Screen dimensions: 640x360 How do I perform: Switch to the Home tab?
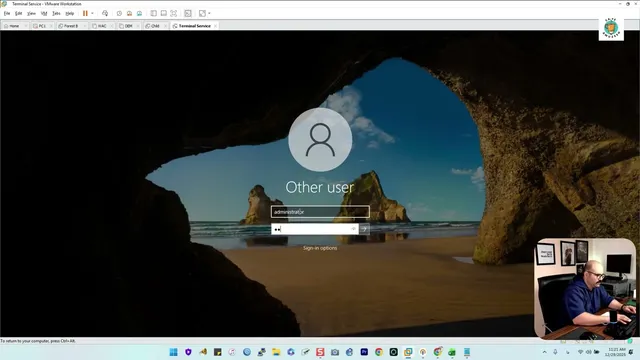pyautogui.click(x=14, y=26)
